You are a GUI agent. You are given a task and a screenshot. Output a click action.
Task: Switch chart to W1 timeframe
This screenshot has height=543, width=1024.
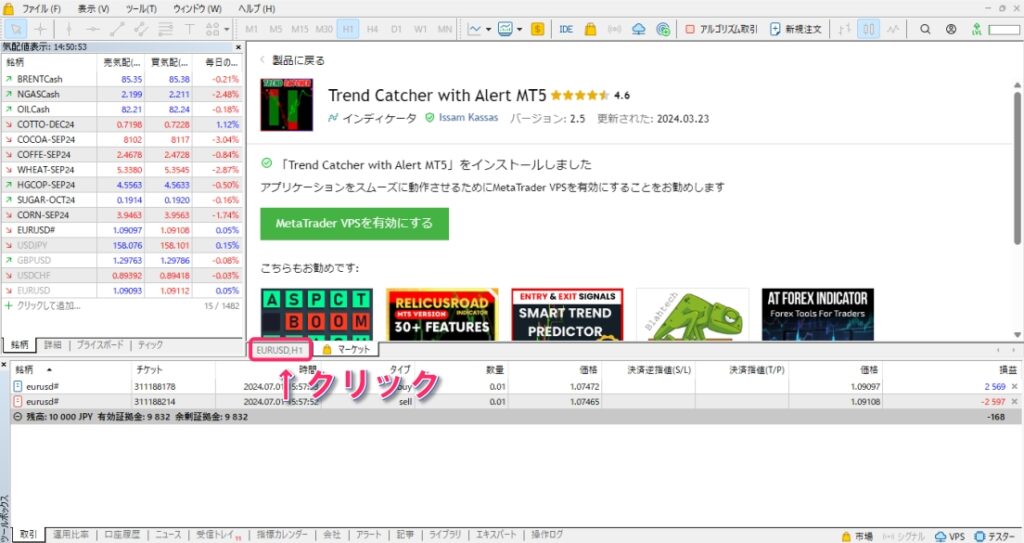click(421, 29)
